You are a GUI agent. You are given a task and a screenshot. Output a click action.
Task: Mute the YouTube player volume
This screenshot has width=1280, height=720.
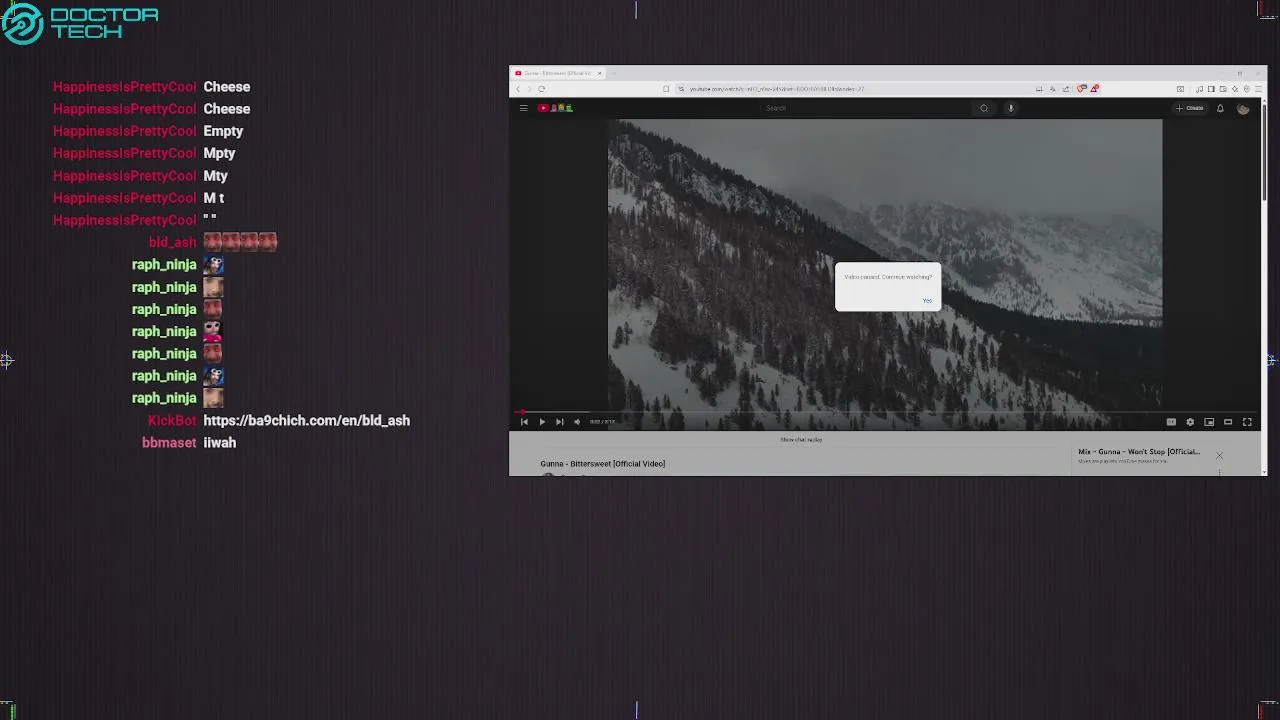[577, 422]
